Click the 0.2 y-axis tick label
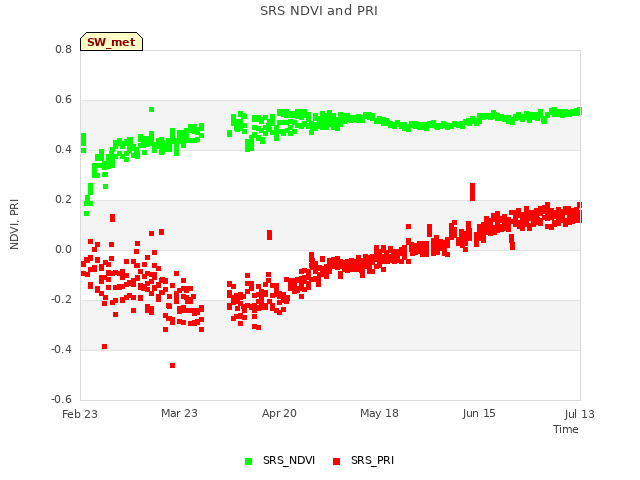The width and height of the screenshot is (640, 480). coord(63,200)
